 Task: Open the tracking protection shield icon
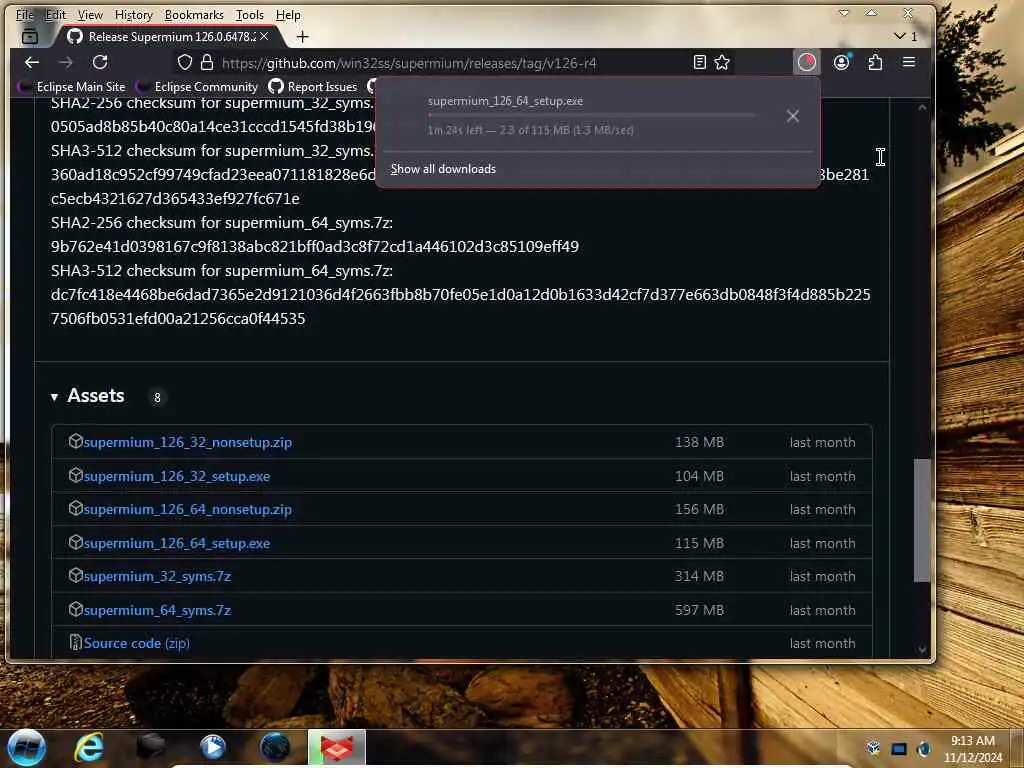pos(185,63)
